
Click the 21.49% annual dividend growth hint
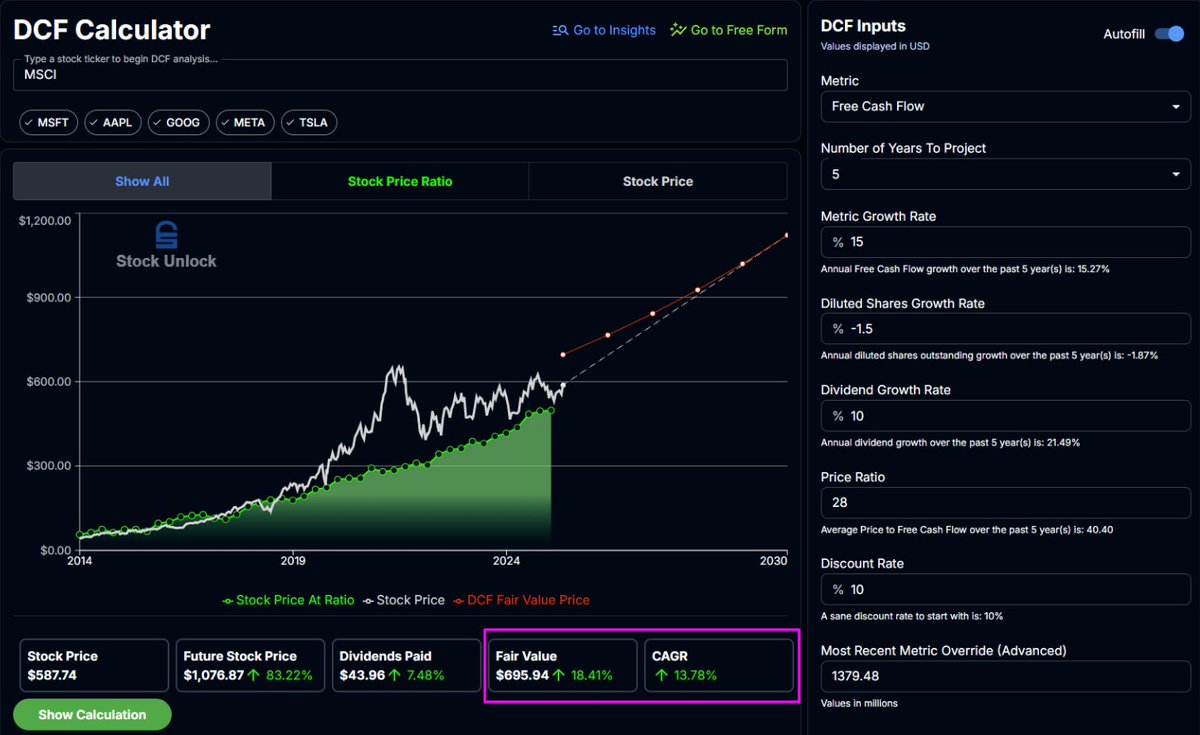pyautogui.click(x=950, y=442)
